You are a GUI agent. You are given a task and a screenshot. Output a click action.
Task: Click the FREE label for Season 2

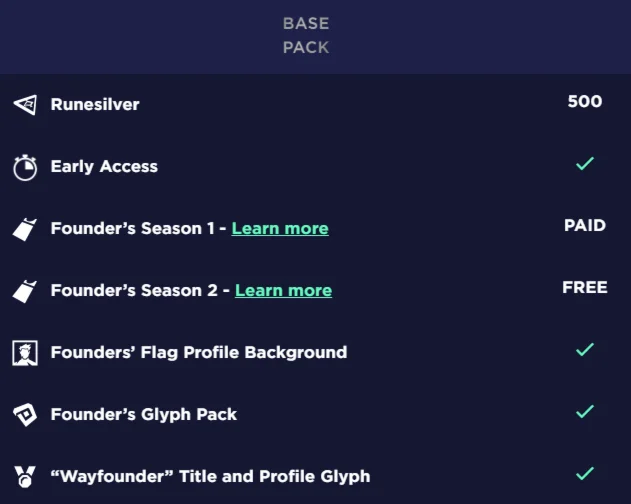point(585,288)
